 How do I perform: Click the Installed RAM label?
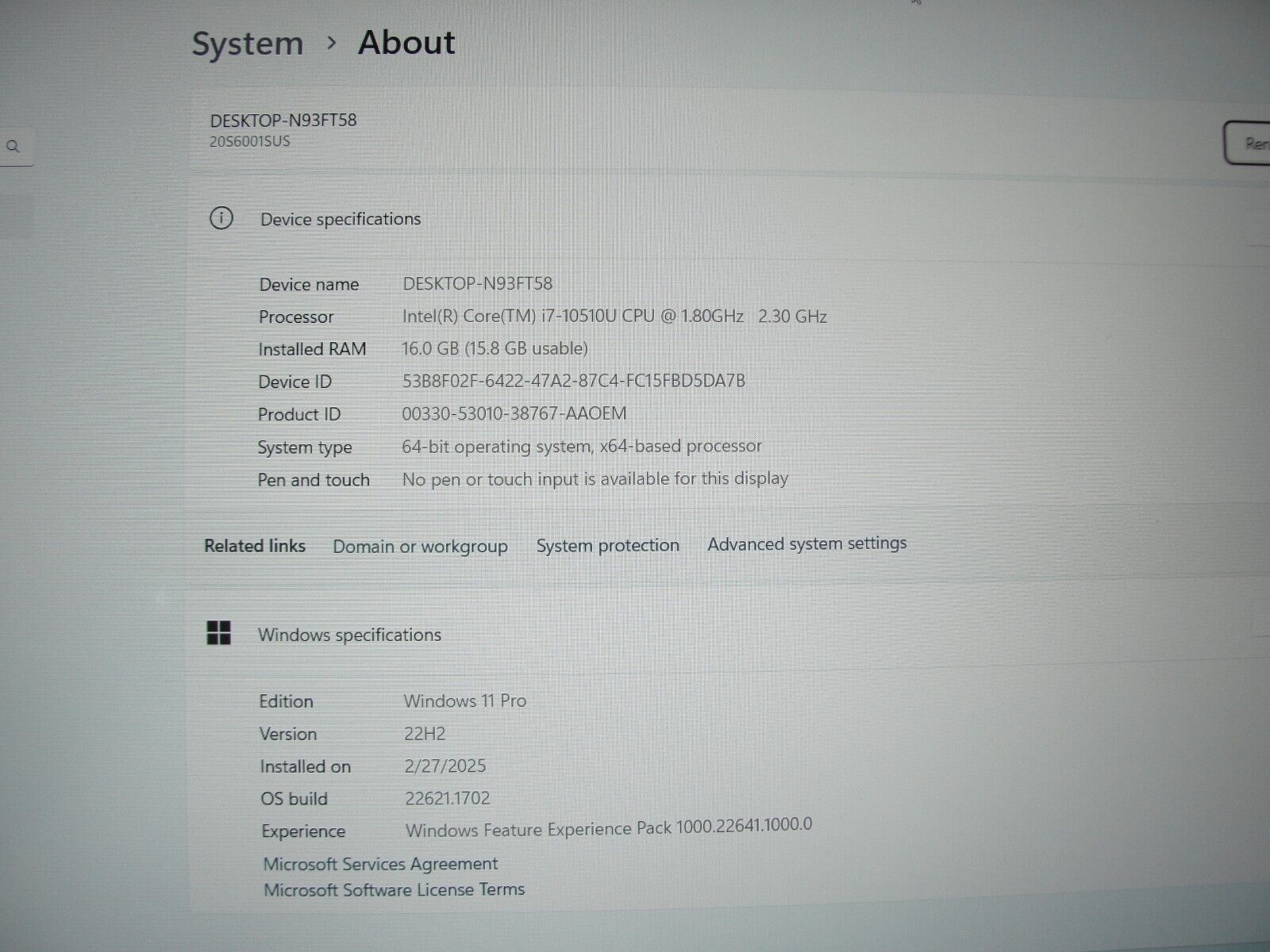(x=312, y=349)
